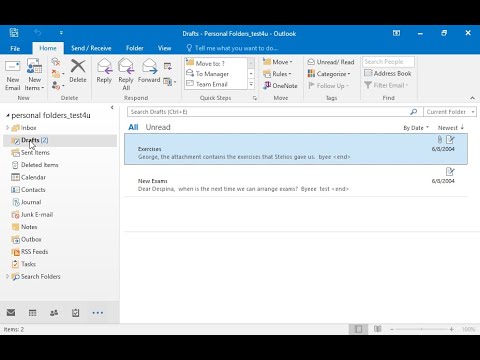Viewport: 480px width, 360px height.
Task: Open More respond actions dropdown
Action: [170, 81]
